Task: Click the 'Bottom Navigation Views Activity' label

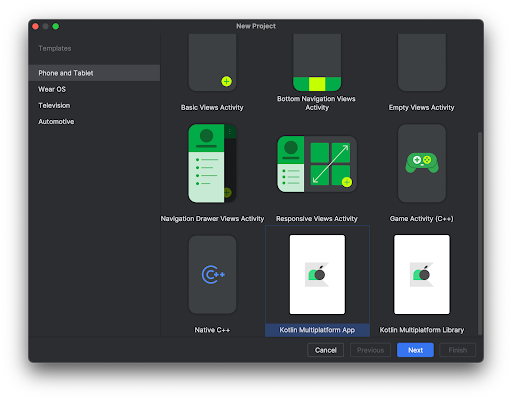Action: coord(316,103)
